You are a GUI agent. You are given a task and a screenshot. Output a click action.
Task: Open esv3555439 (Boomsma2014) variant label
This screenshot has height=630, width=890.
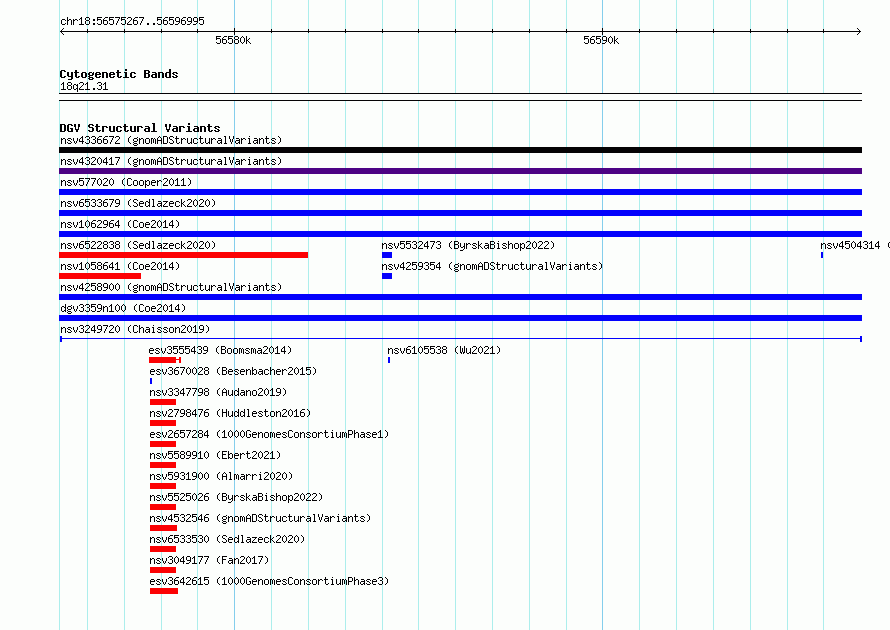click(x=220, y=350)
